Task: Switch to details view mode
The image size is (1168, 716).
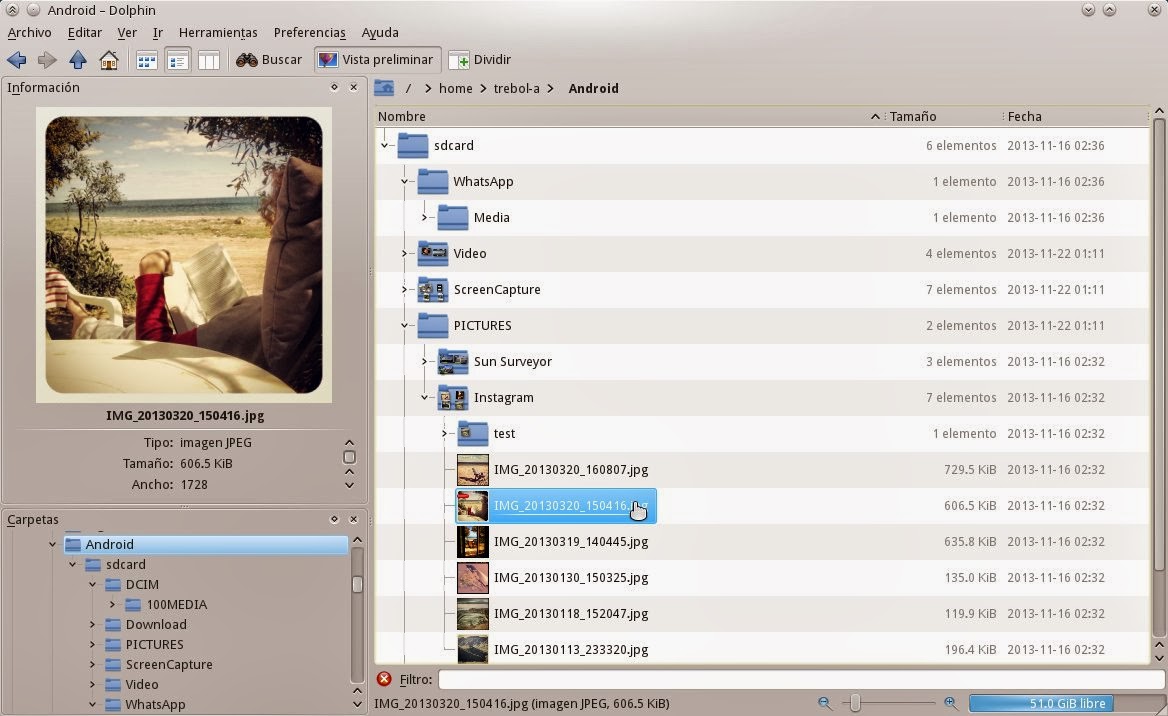Action: click(x=177, y=60)
